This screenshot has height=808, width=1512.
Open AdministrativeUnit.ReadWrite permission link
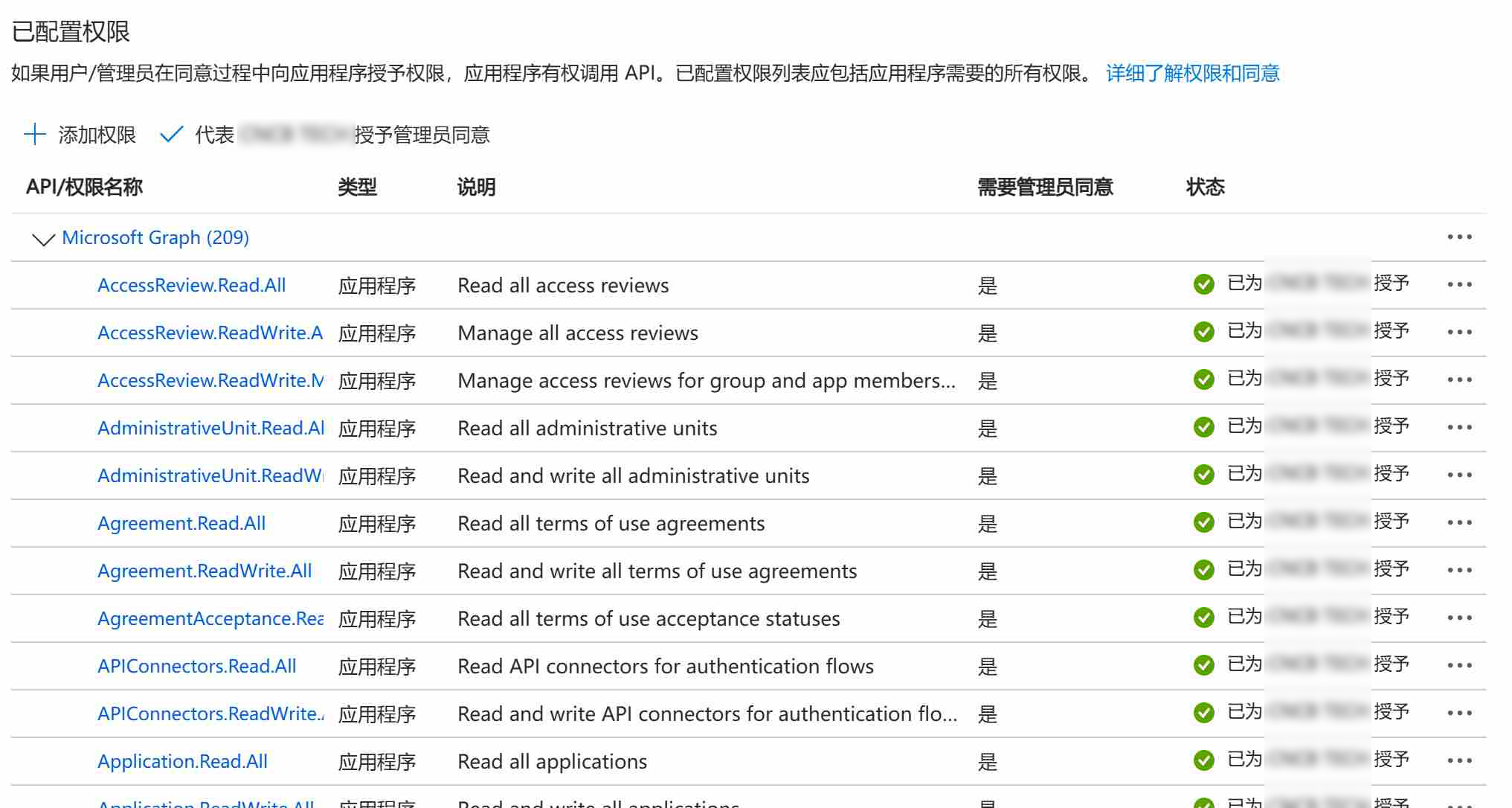(210, 475)
